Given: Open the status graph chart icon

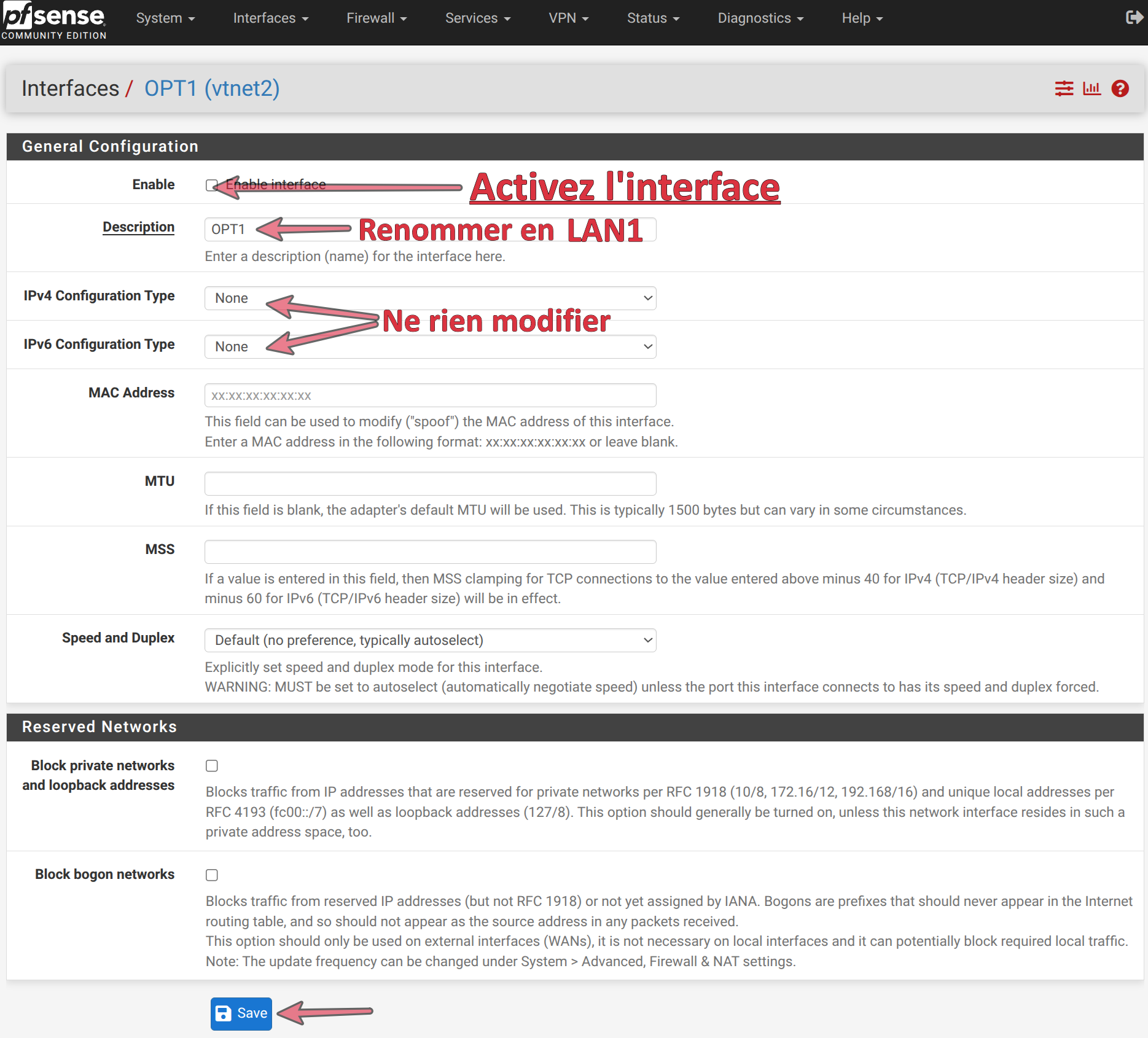Looking at the screenshot, I should (x=1091, y=89).
